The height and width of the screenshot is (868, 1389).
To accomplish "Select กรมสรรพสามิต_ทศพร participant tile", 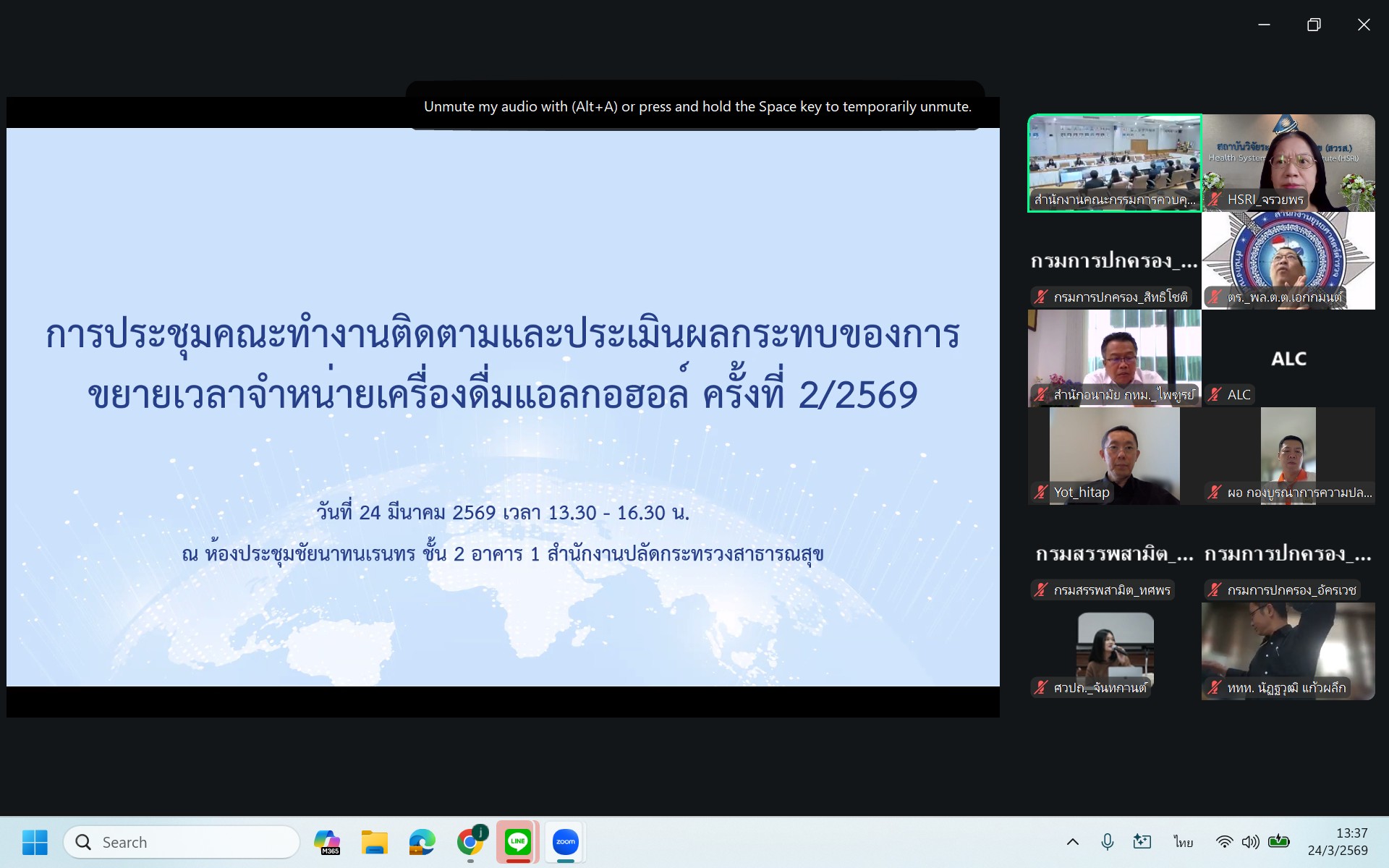I will 1114,554.
